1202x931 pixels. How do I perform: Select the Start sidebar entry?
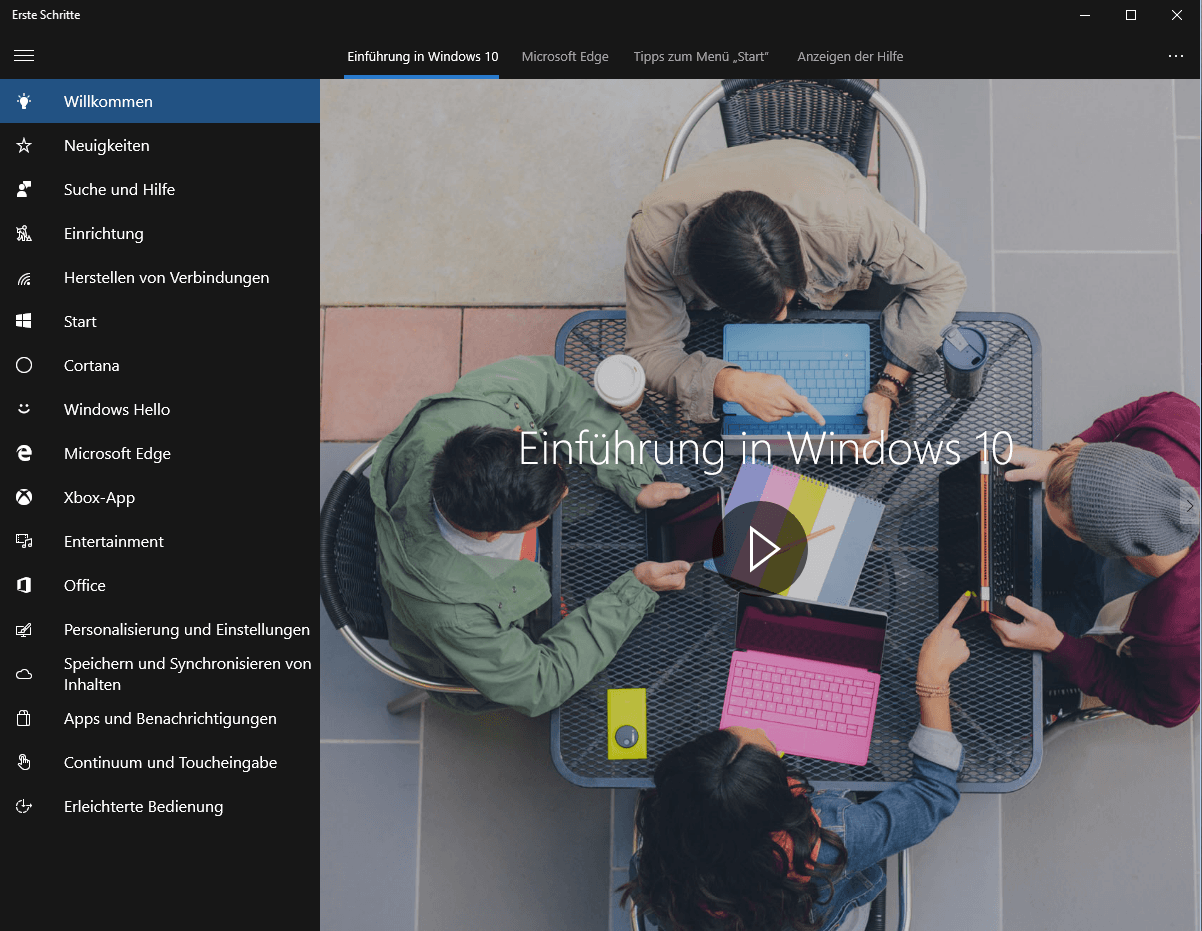[160, 321]
